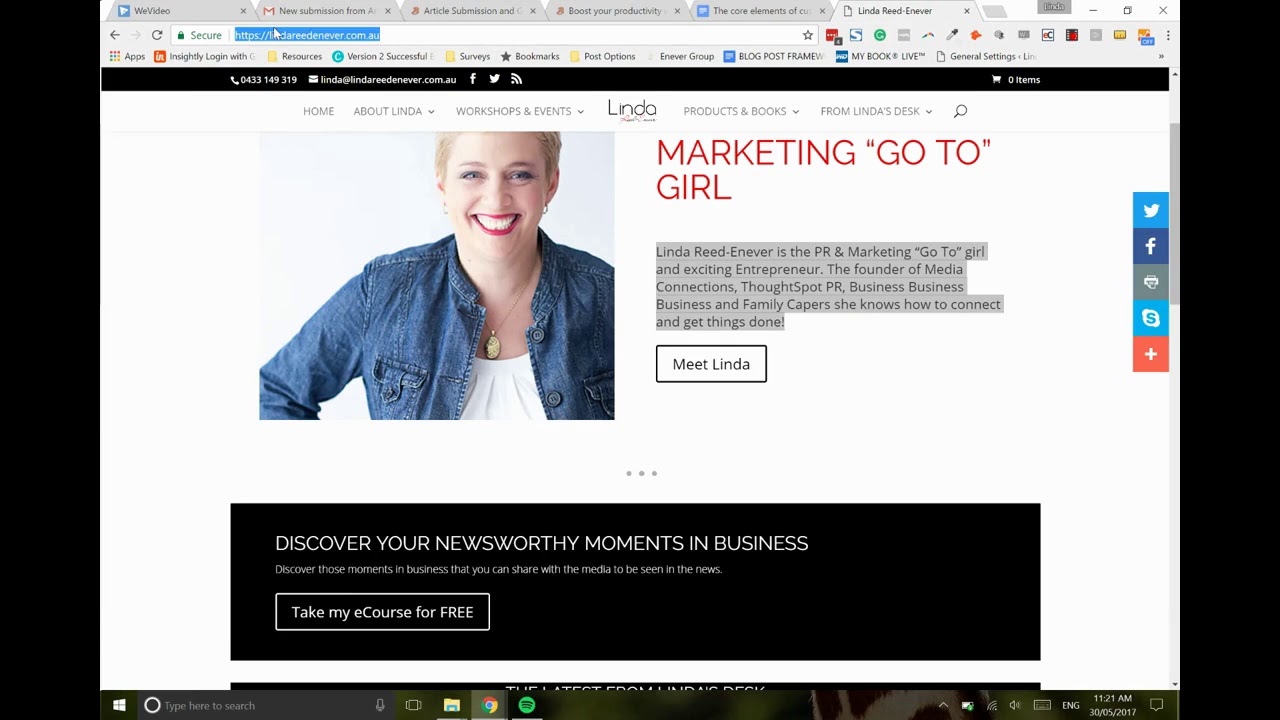Open shopping cart showing 0 Items
This screenshot has width=1280, height=720.
point(1016,79)
